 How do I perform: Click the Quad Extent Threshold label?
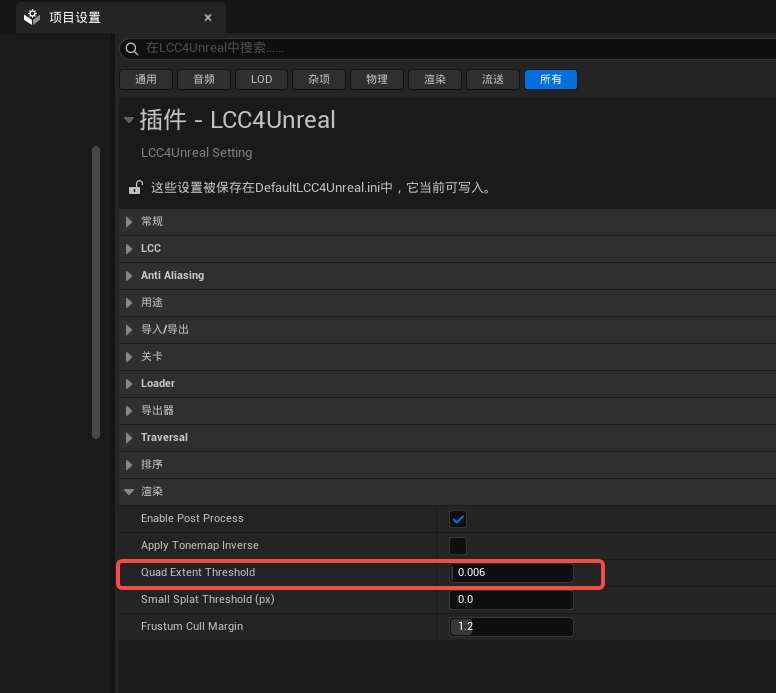[x=198, y=572]
